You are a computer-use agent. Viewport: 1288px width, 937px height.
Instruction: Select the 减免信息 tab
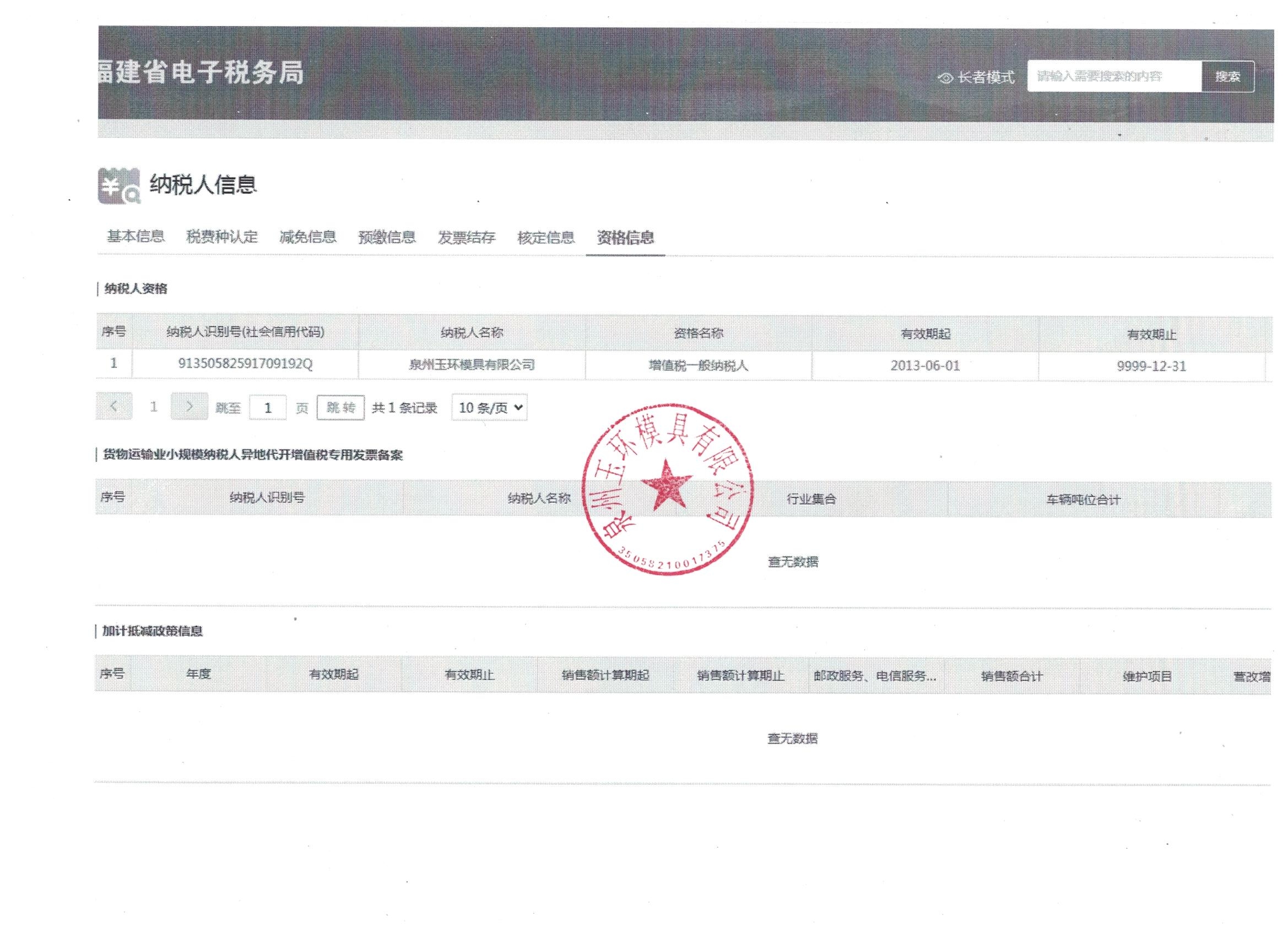click(308, 237)
